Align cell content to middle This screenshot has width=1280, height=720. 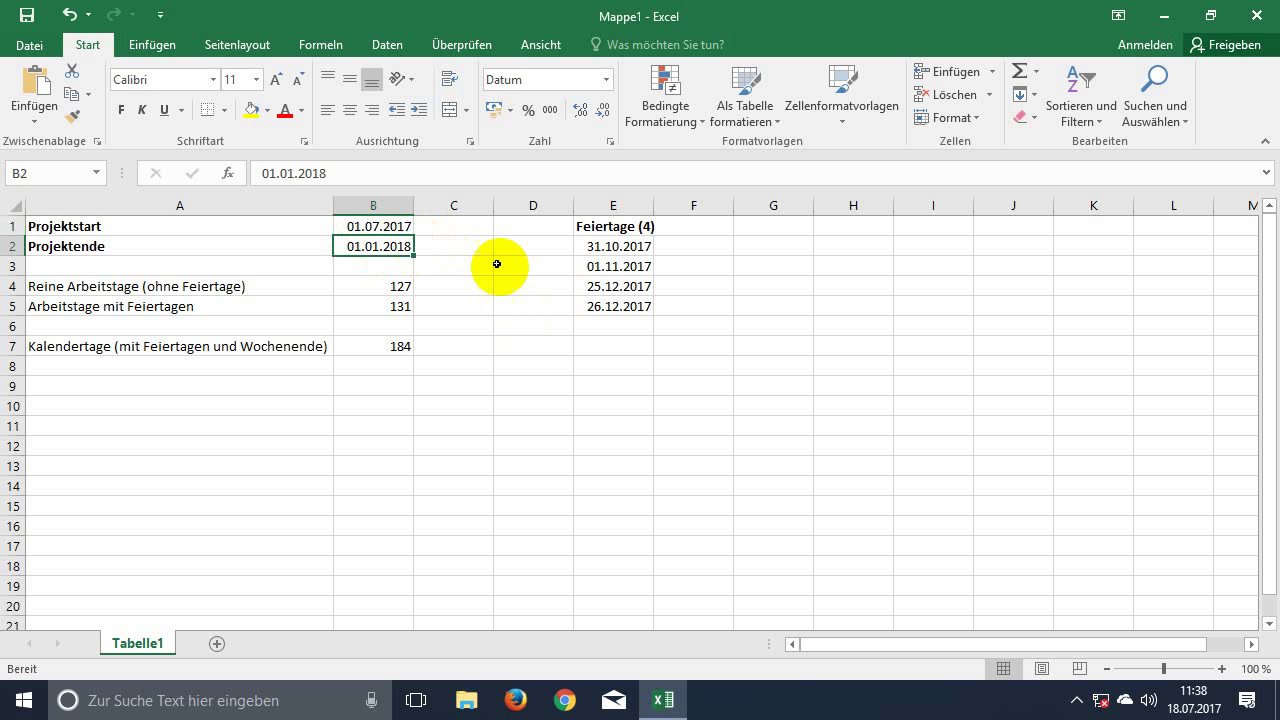coord(349,79)
